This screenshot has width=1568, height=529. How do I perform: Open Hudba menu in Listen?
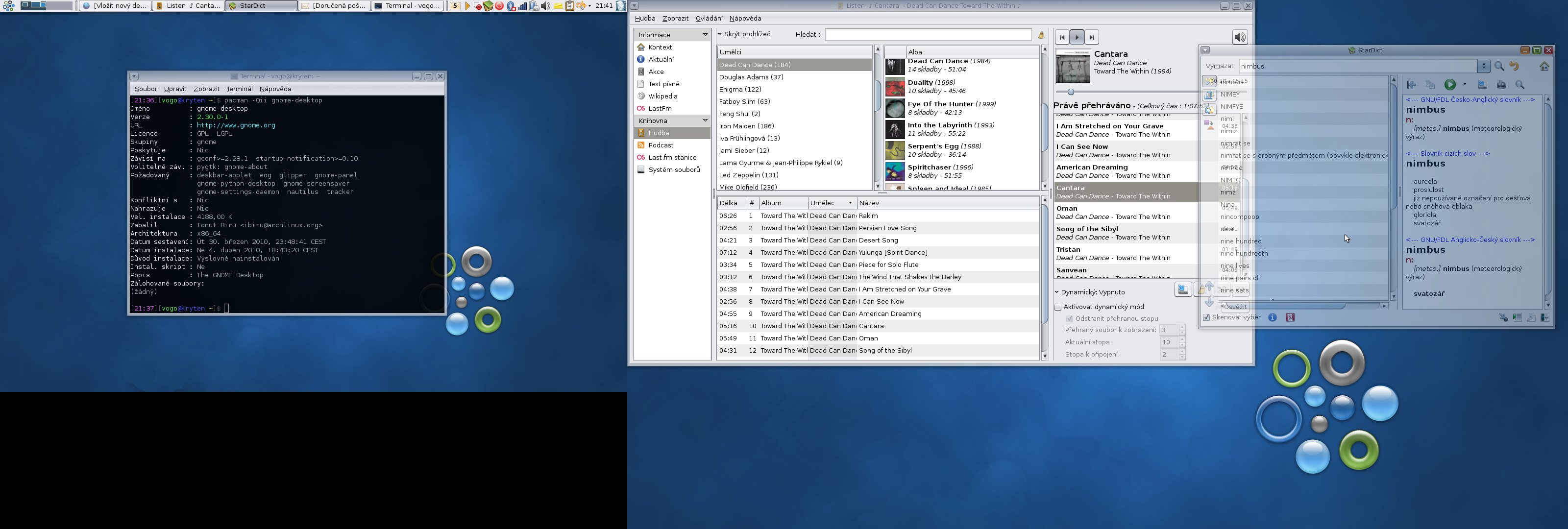[645, 18]
